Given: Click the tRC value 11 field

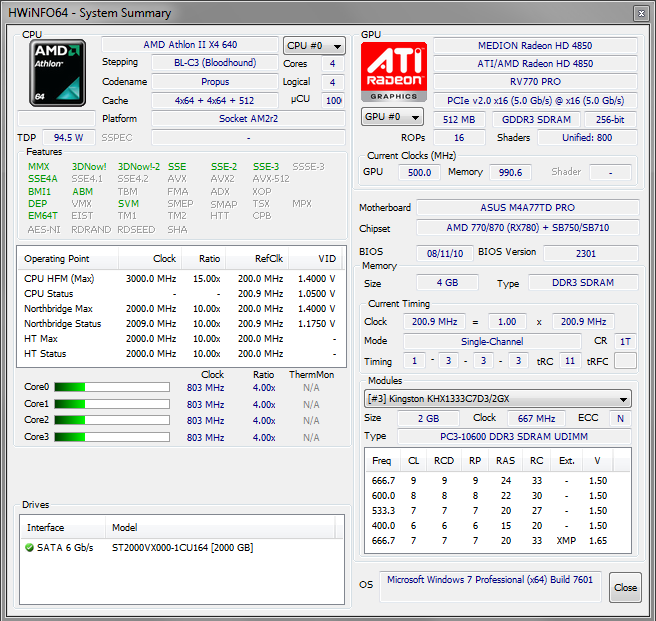Looking at the screenshot, I should (x=570, y=361).
